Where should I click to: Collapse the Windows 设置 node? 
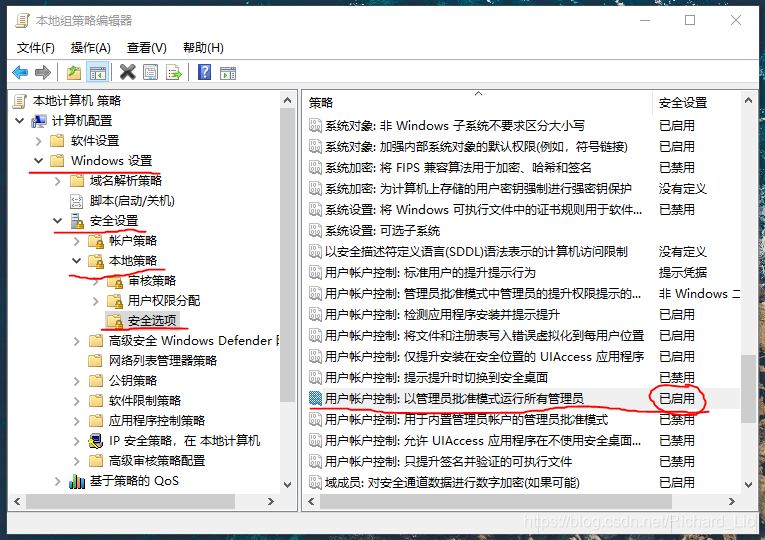pyautogui.click(x=39, y=160)
